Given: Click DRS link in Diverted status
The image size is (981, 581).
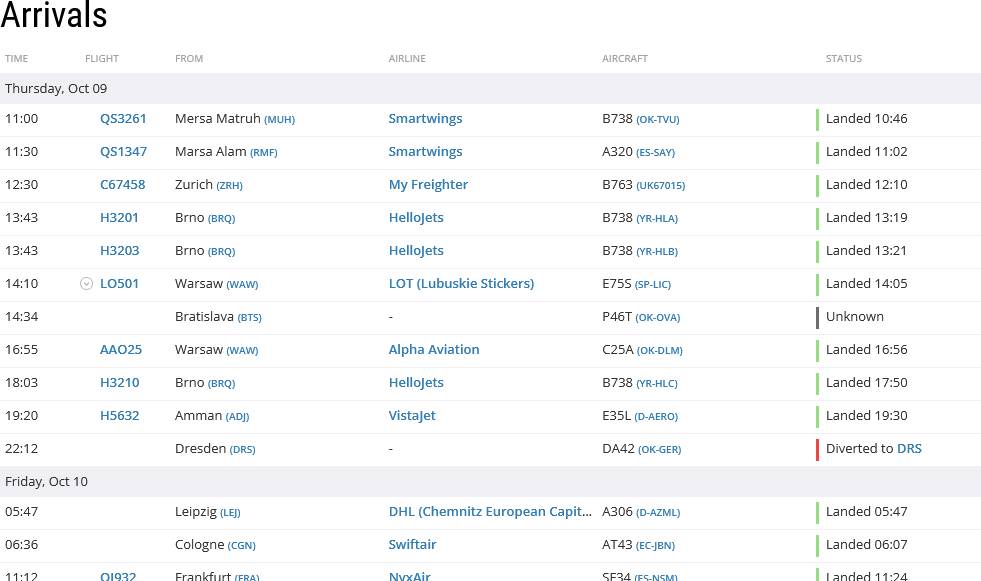Looking at the screenshot, I should coord(909,449).
